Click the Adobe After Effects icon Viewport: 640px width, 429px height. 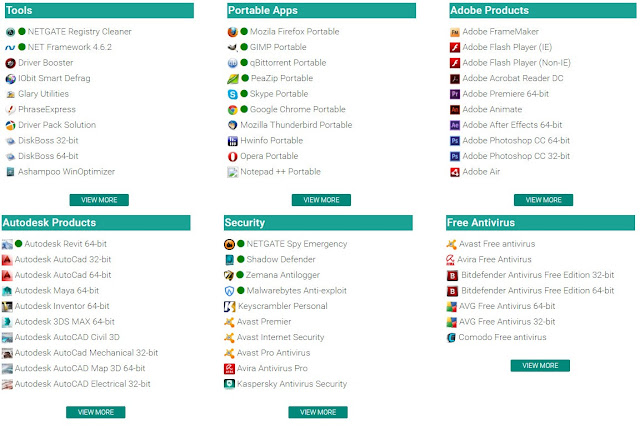coord(455,125)
